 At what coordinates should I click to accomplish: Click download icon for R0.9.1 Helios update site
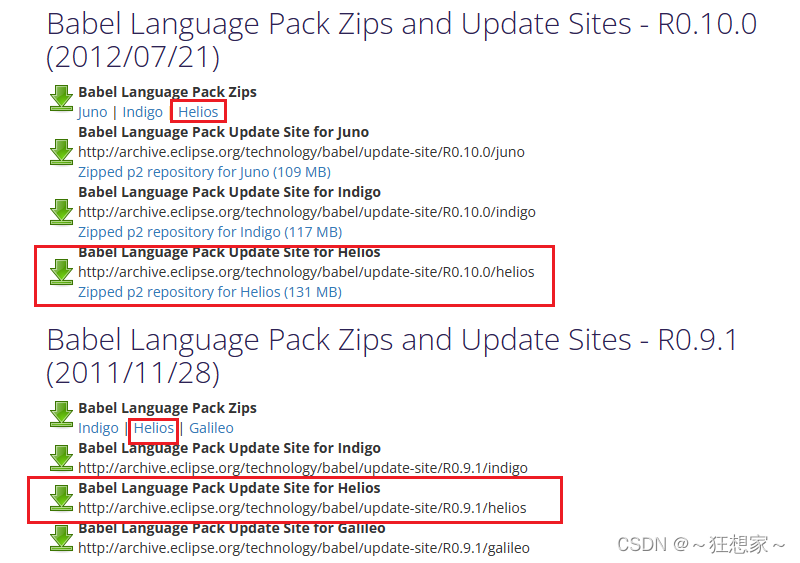tap(61, 498)
